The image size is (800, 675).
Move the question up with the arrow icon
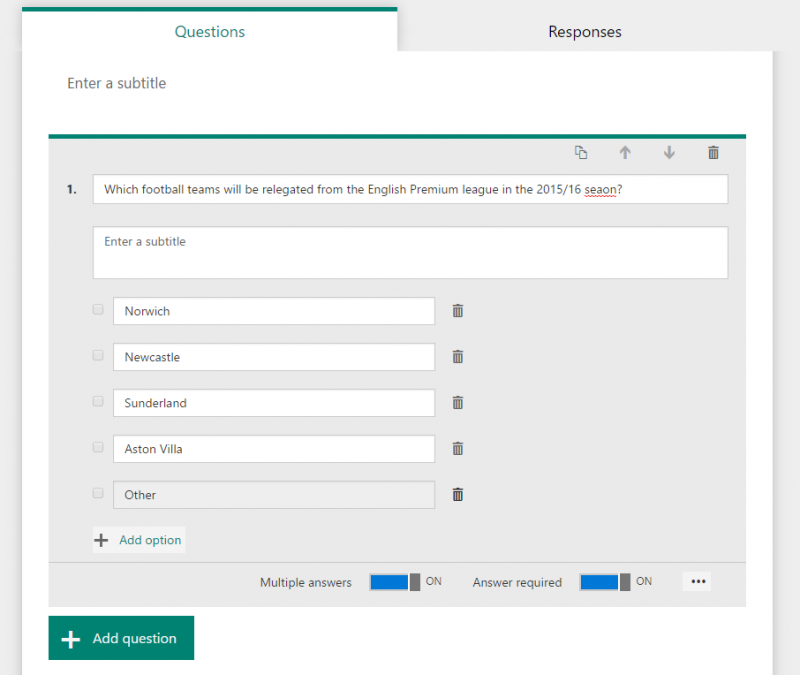tap(625, 152)
